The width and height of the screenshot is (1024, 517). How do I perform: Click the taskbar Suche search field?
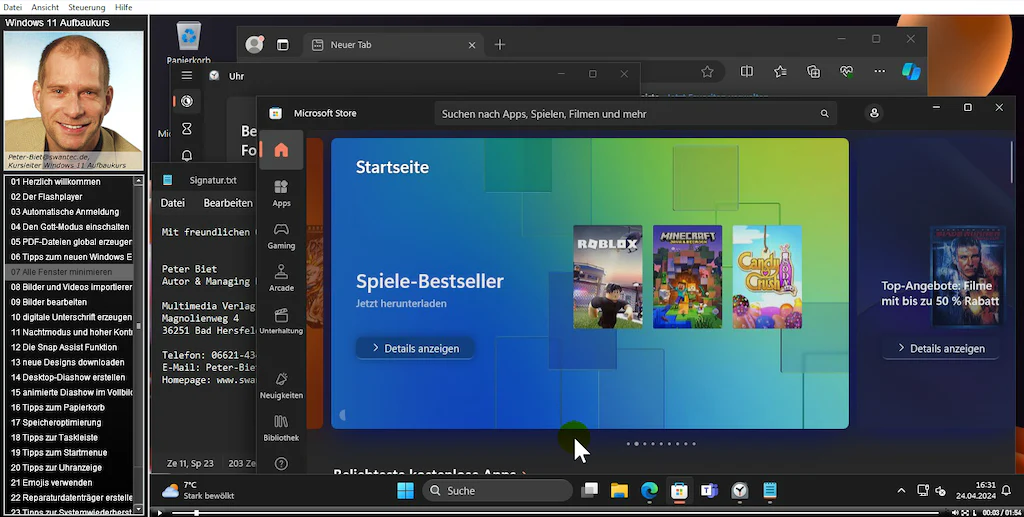(497, 491)
